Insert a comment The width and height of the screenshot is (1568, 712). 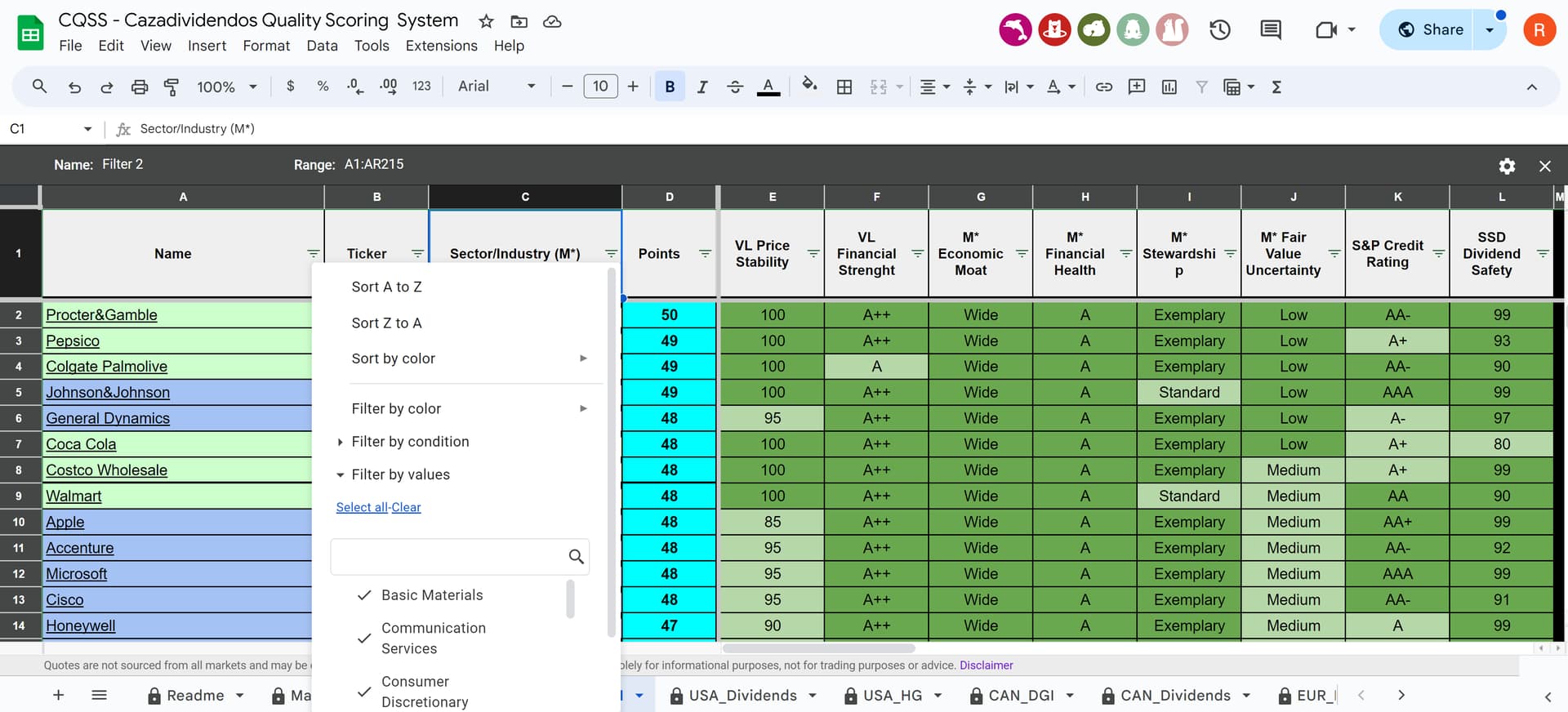pyautogui.click(x=1137, y=87)
